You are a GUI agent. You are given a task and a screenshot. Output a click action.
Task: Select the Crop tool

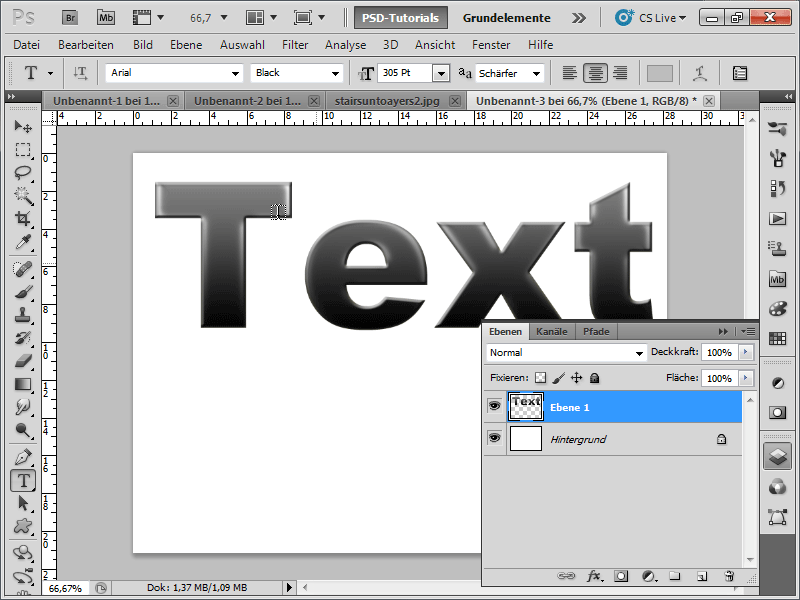click(23, 218)
